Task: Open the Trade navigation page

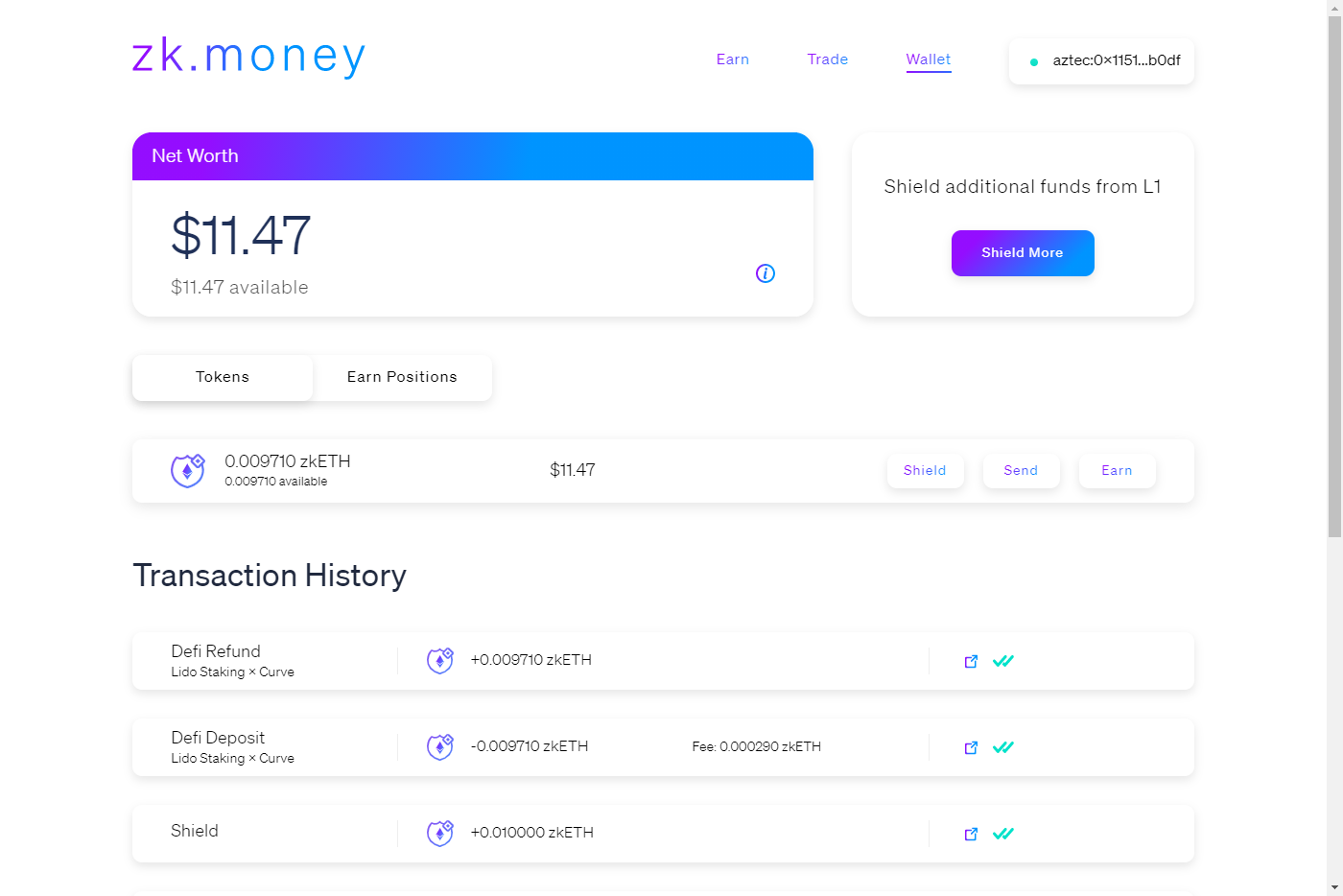Action: pos(827,59)
